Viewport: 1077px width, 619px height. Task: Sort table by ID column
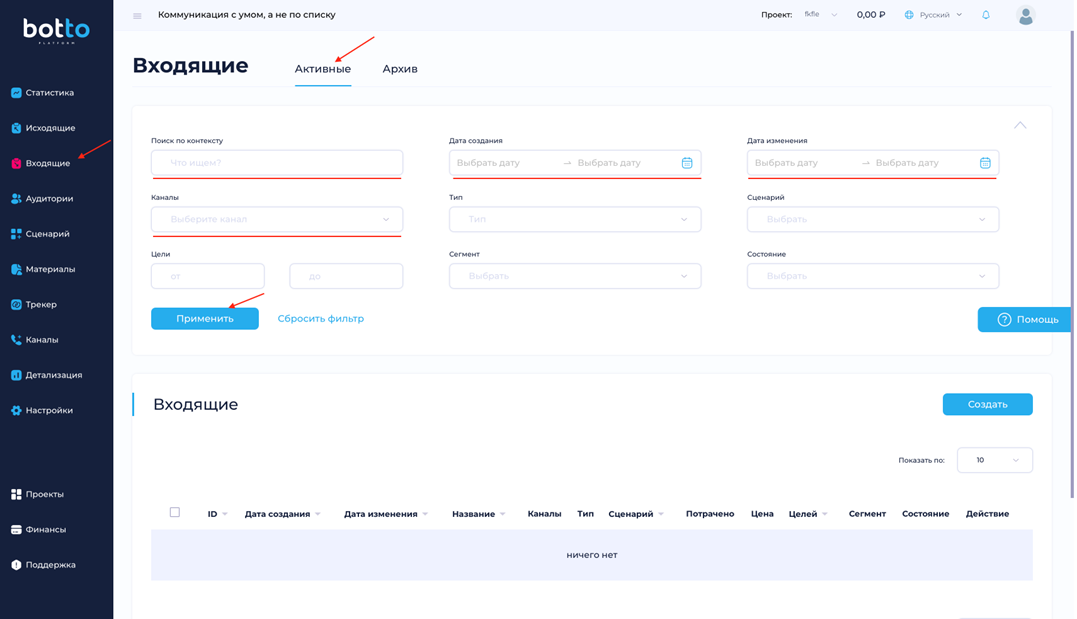(217, 514)
